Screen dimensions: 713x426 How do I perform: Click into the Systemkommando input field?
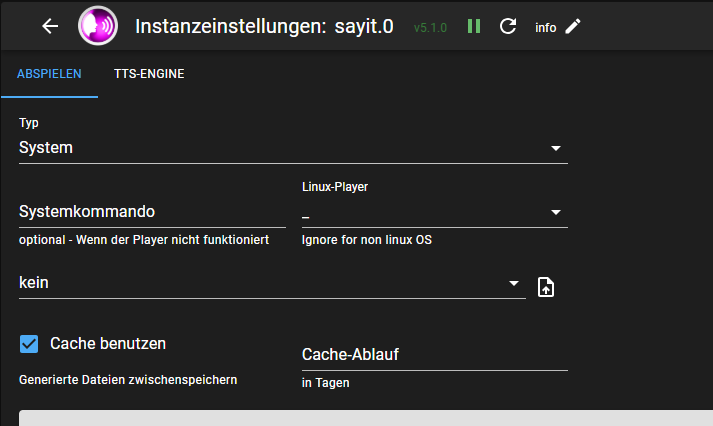pos(152,212)
